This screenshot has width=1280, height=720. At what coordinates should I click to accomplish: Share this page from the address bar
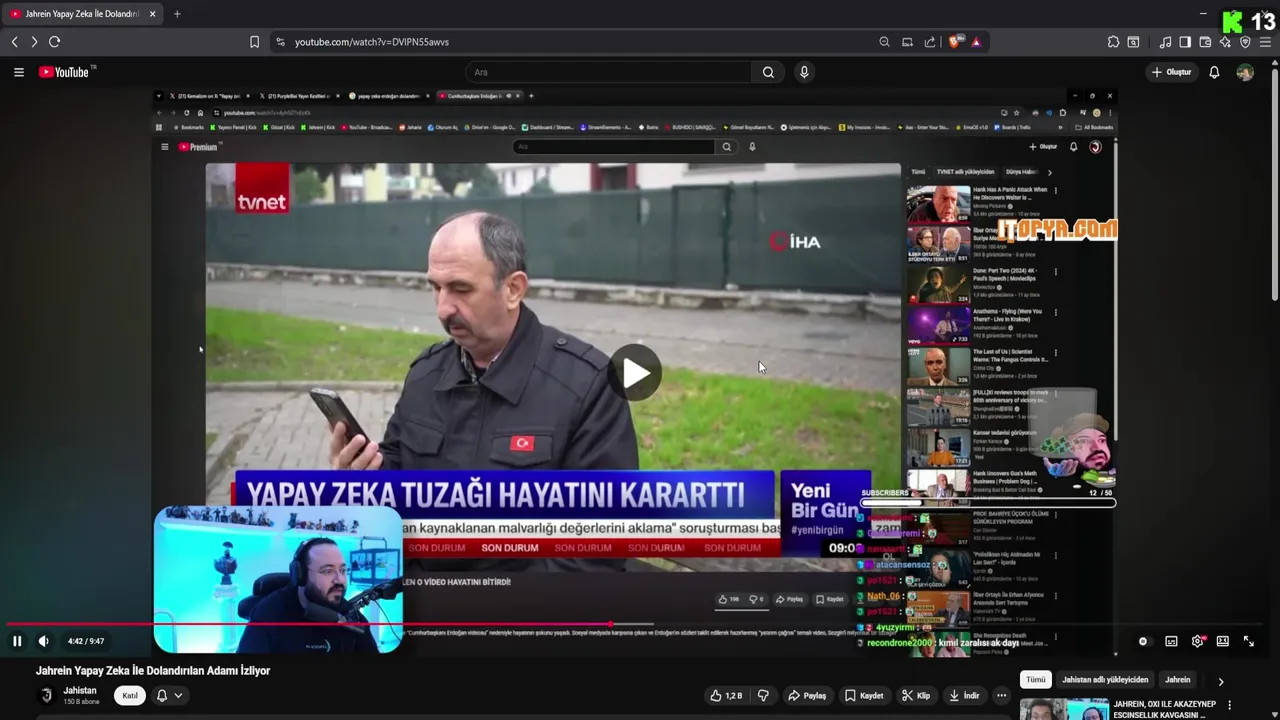pos(930,42)
